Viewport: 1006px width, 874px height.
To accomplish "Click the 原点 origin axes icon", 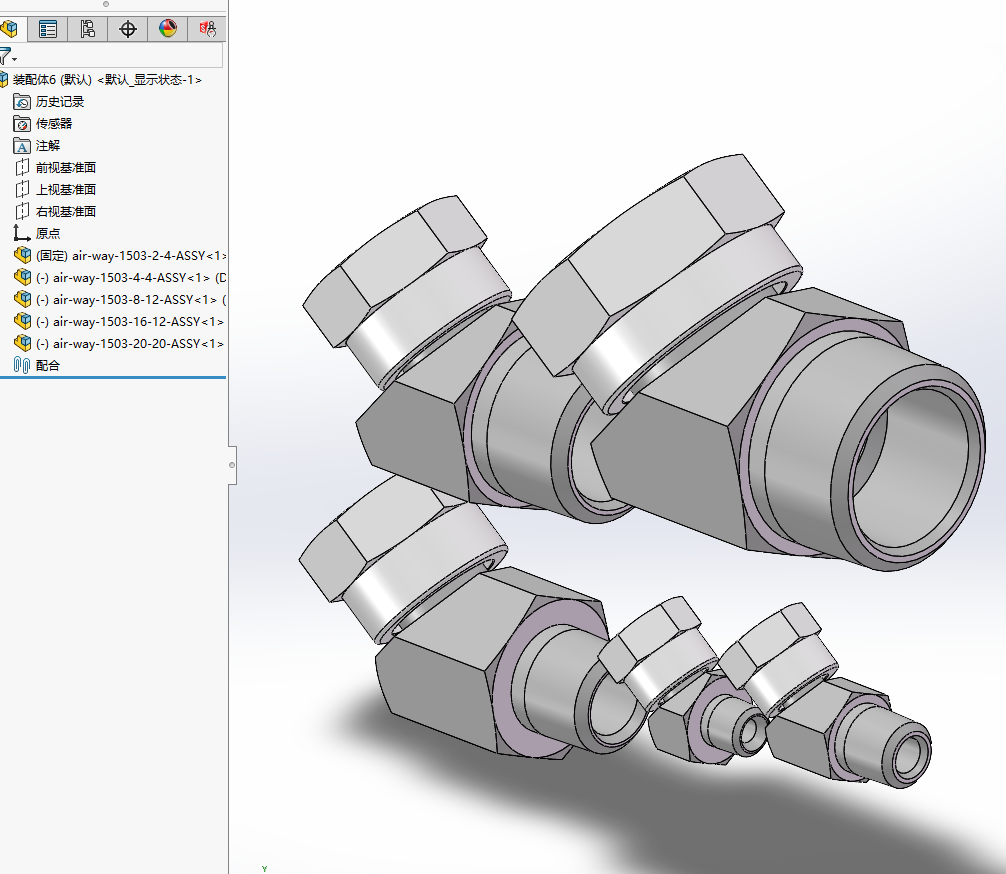I will pos(22,233).
